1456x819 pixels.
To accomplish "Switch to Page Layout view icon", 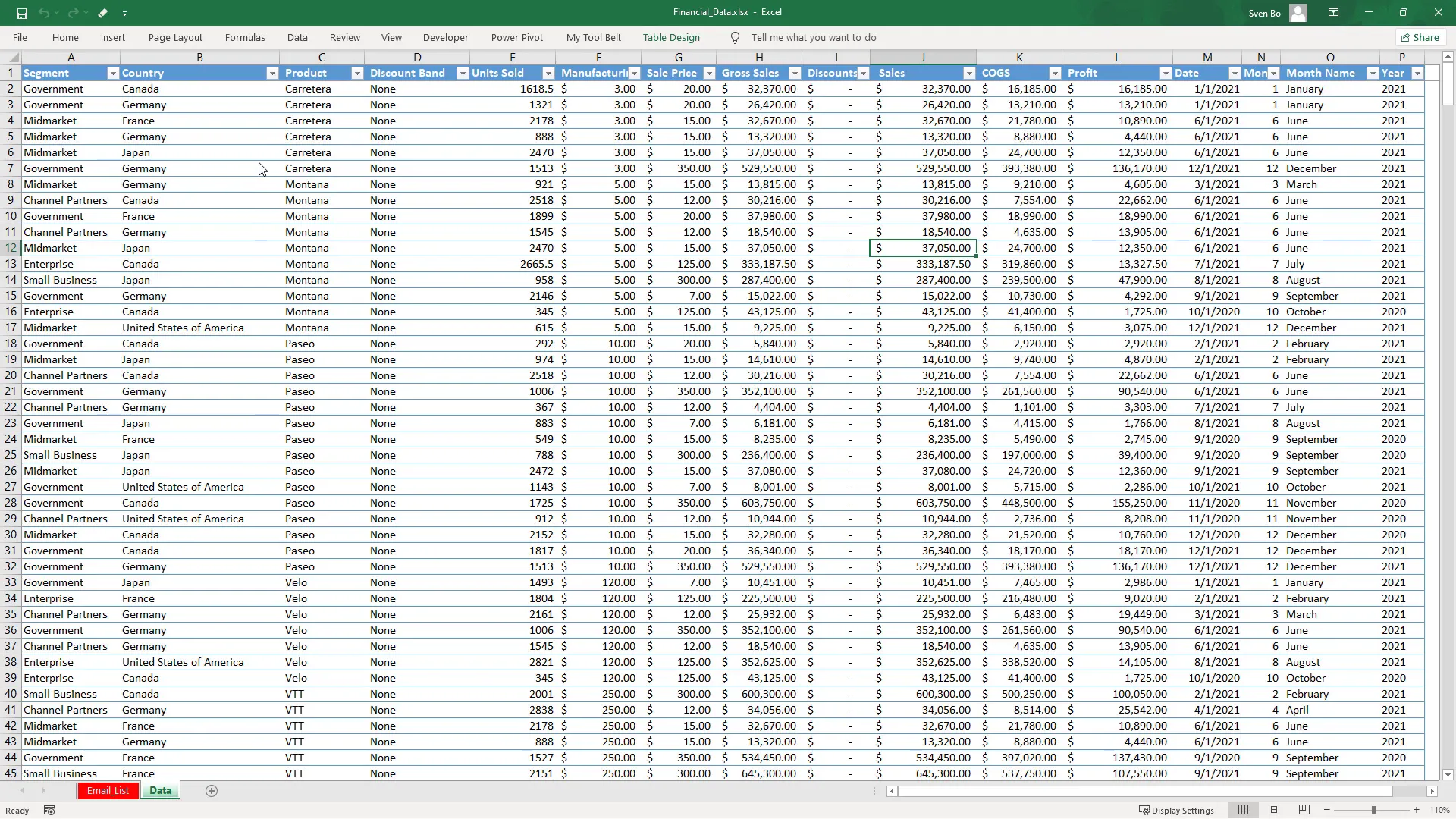I will (x=1274, y=811).
